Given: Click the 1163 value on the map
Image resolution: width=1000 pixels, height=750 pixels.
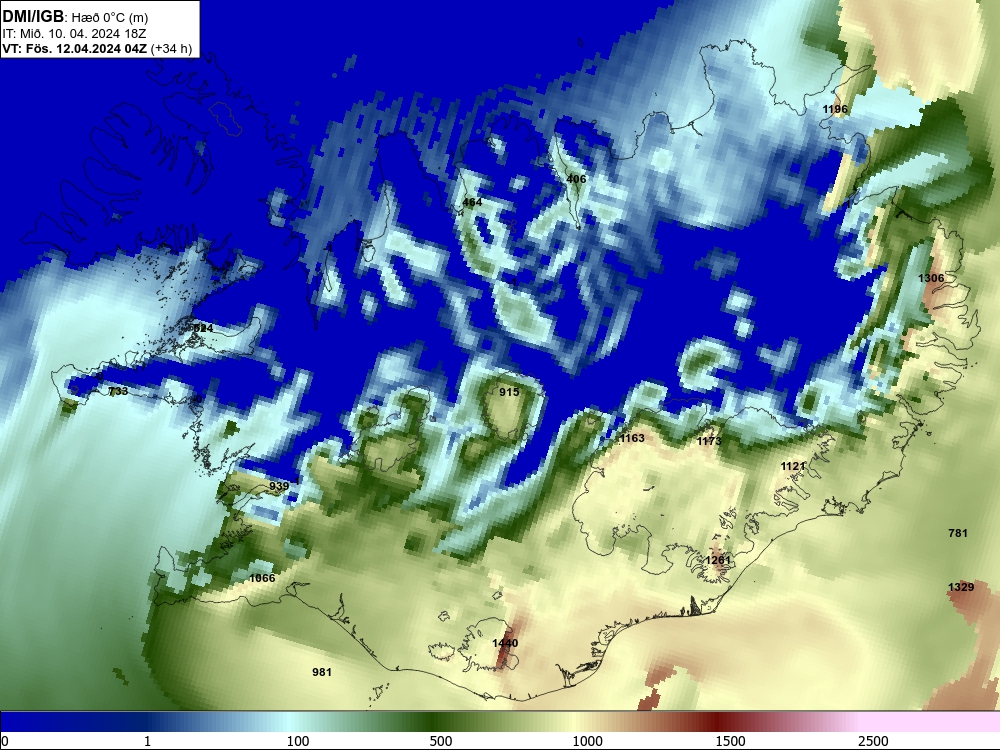Looking at the screenshot, I should tap(632, 438).
